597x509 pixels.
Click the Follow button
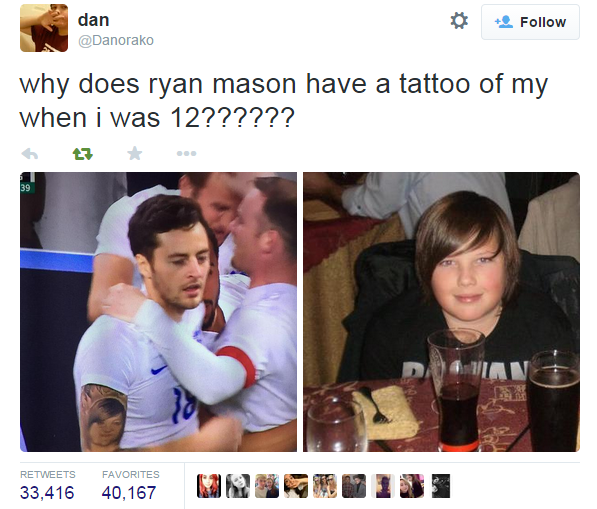click(x=530, y=22)
